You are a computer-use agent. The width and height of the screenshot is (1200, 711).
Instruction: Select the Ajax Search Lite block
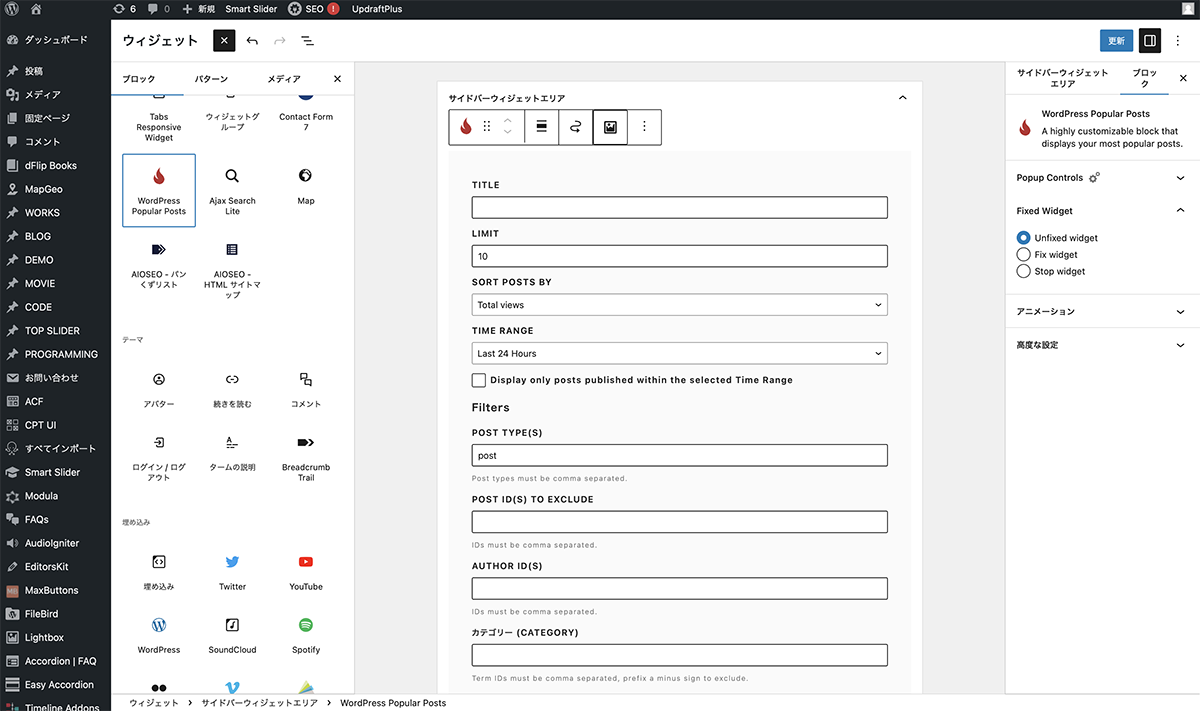click(232, 190)
